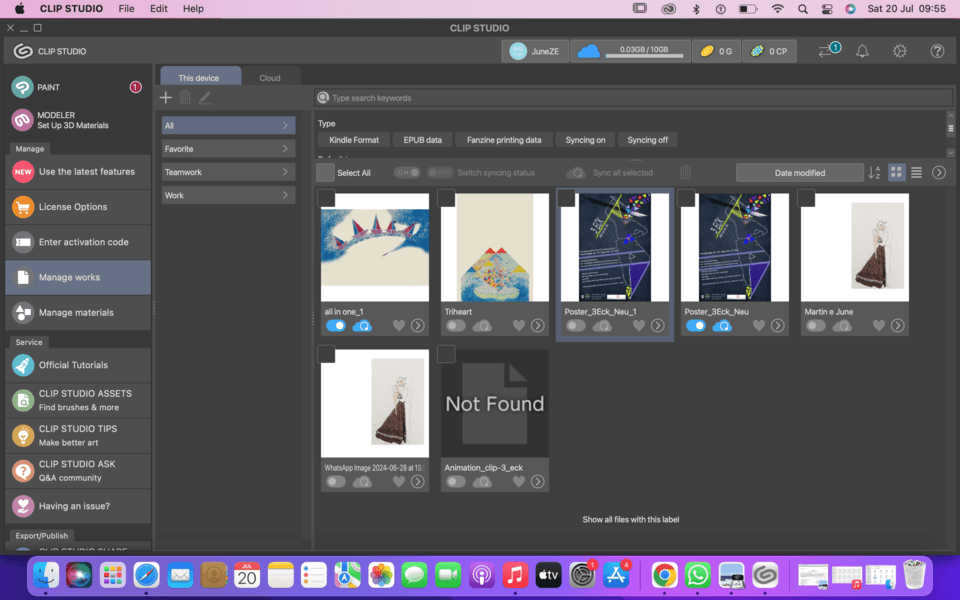Viewport: 960px width, 600px height.
Task: Switch to list view icon
Action: click(x=916, y=173)
